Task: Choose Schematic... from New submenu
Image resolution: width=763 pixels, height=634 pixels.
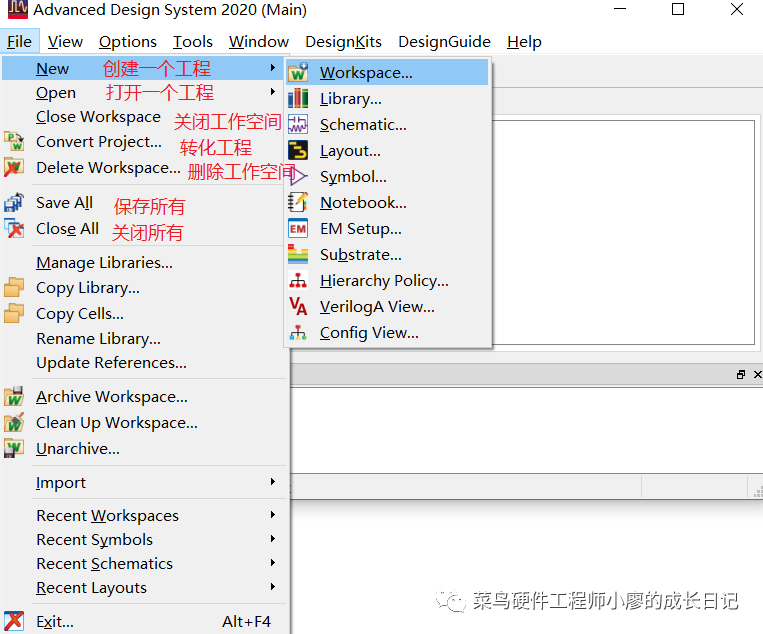Action: [x=387, y=125]
